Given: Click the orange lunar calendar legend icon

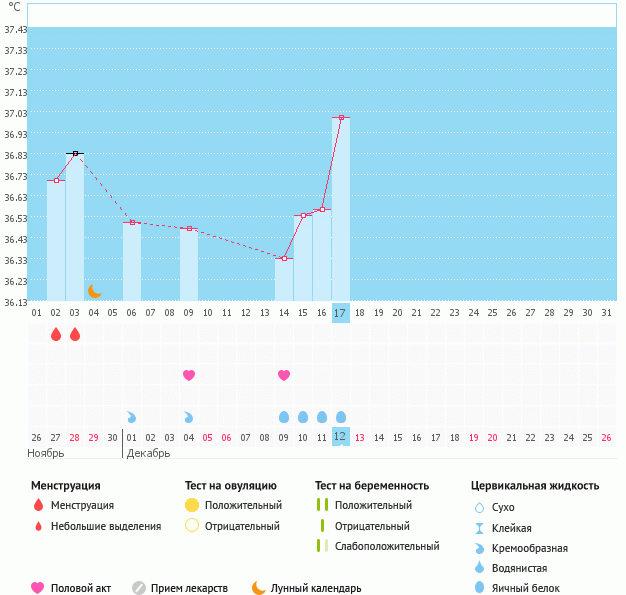Looking at the screenshot, I should coord(259,588).
